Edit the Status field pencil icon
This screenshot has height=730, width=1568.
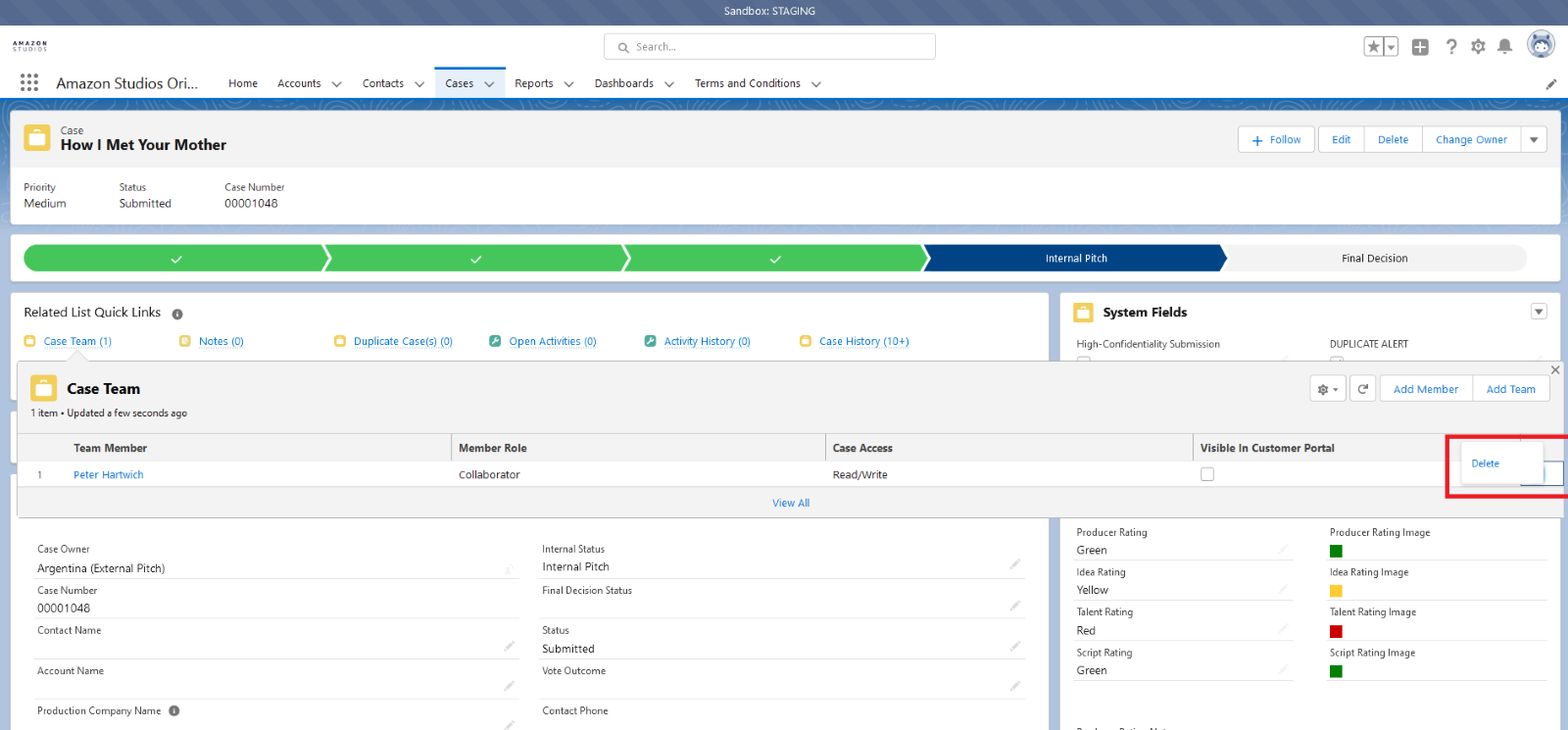[1015, 647]
